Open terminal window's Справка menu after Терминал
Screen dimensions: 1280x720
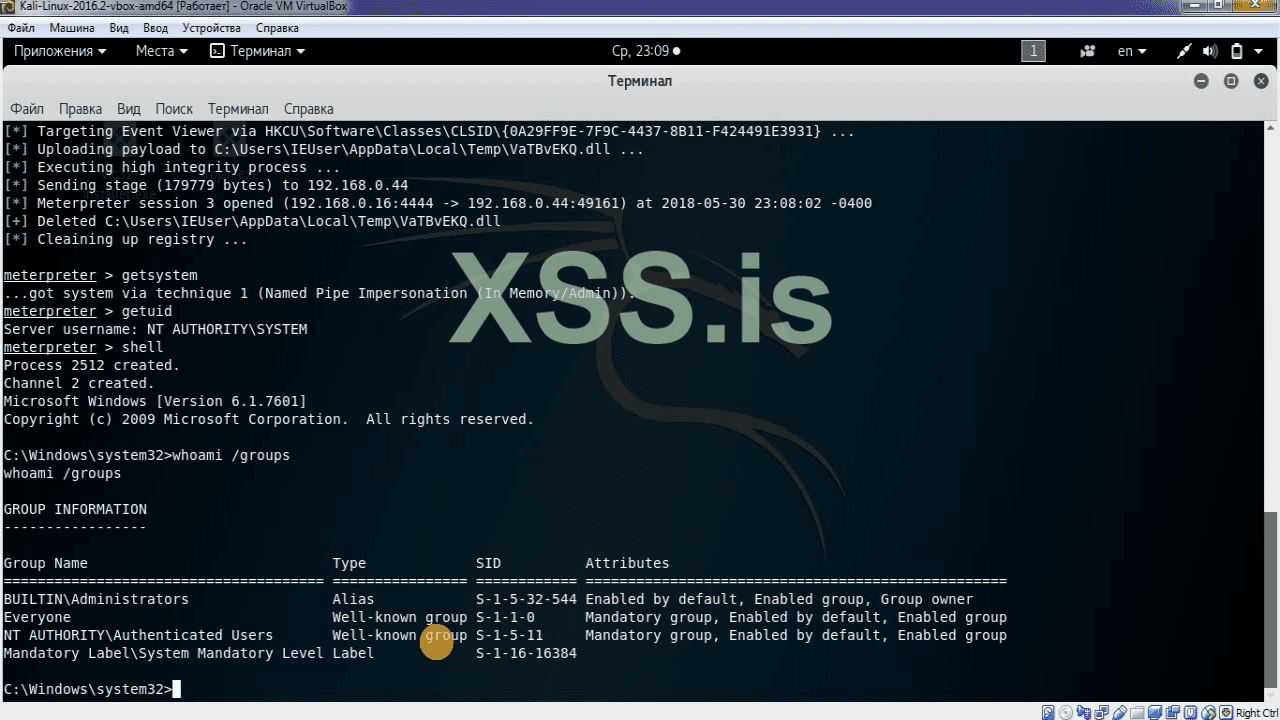(308, 109)
